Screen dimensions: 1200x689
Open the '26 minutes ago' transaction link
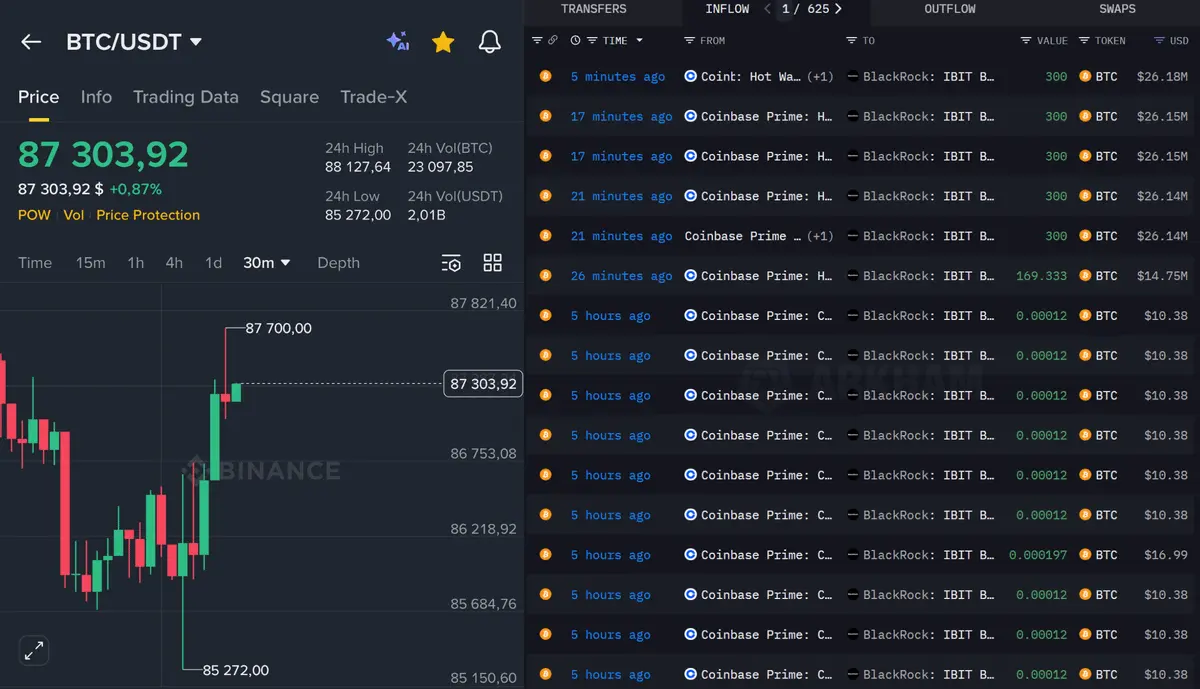(x=621, y=276)
